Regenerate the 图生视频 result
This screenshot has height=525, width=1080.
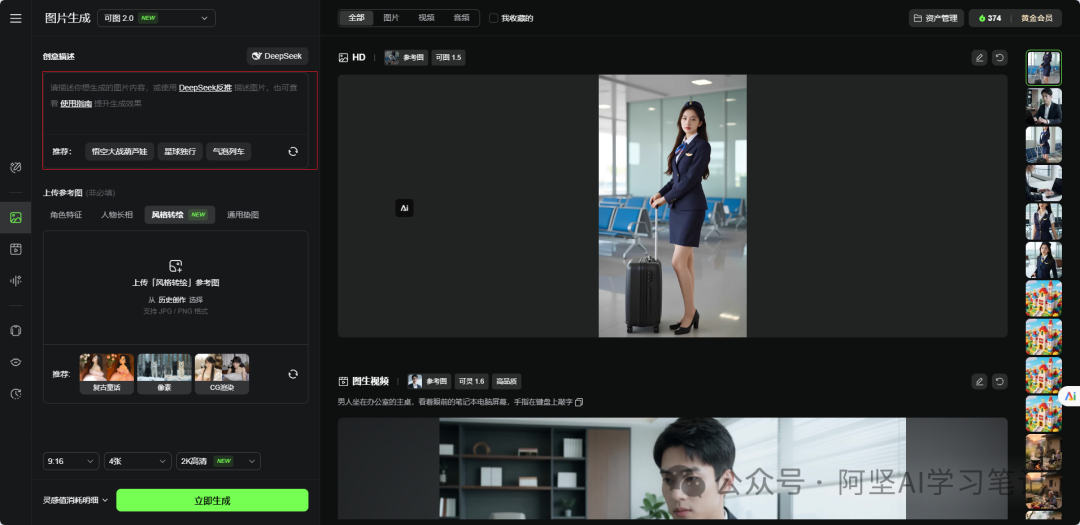(x=999, y=381)
